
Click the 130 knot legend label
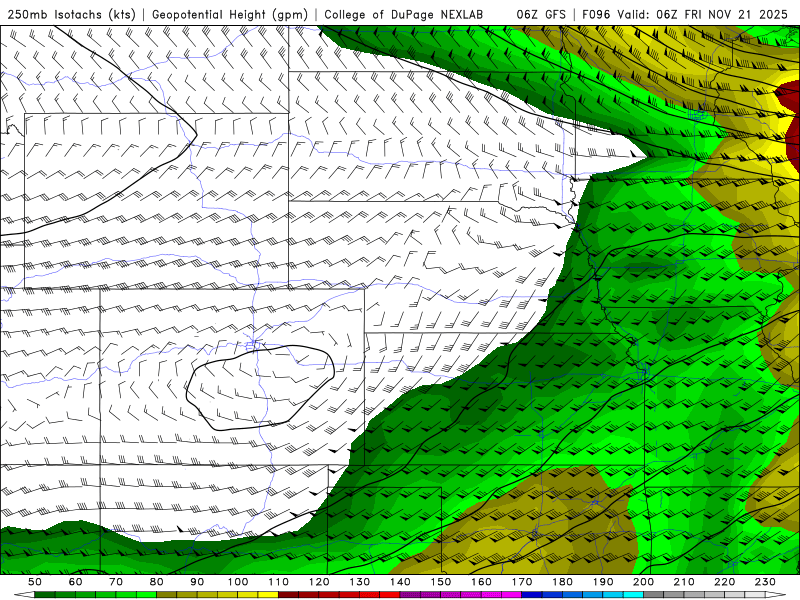coord(360,582)
